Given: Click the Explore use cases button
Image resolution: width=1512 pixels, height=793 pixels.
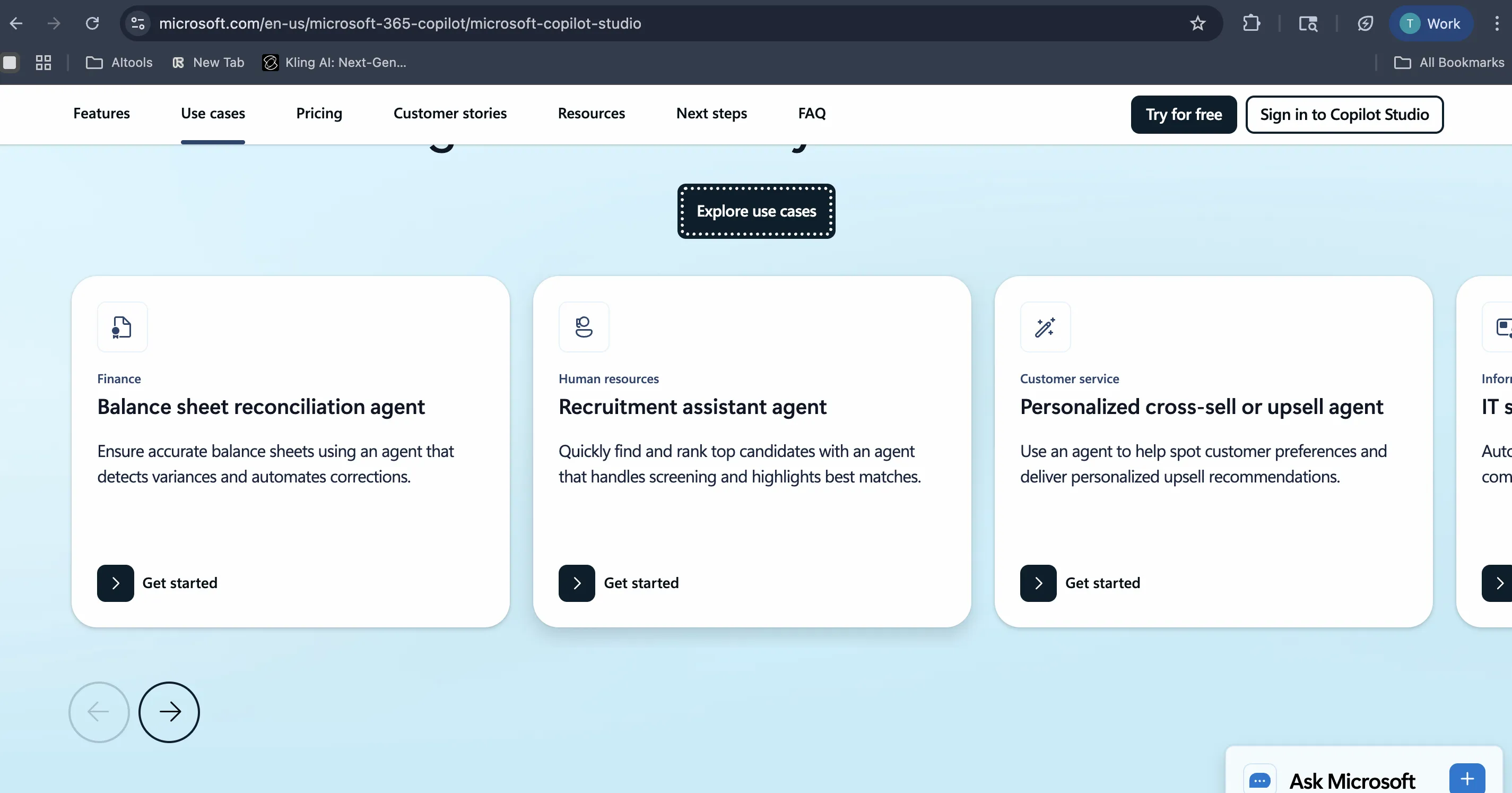Looking at the screenshot, I should (757, 211).
